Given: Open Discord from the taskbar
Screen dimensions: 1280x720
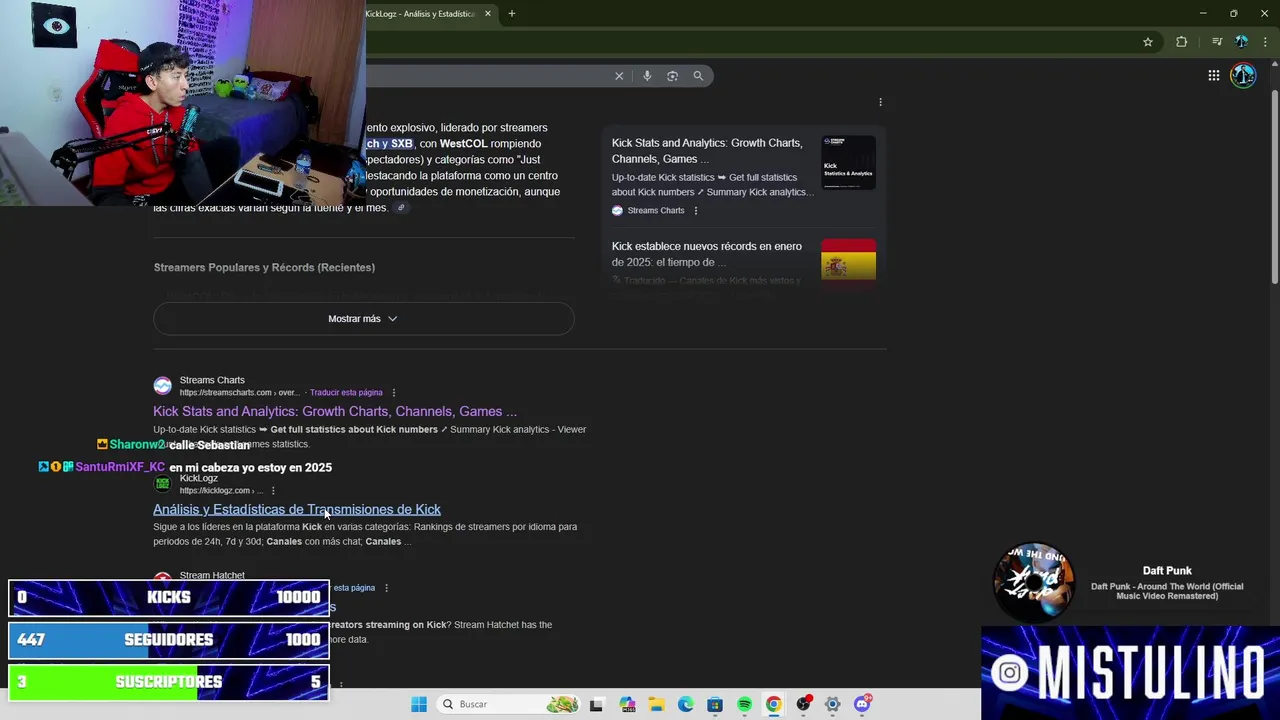Looking at the screenshot, I should coord(862,704).
